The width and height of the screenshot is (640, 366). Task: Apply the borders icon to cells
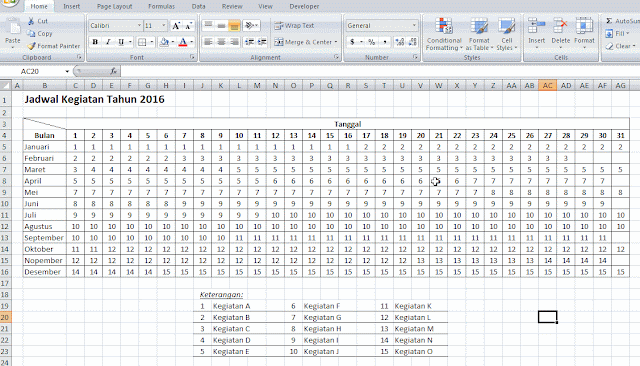click(142, 42)
